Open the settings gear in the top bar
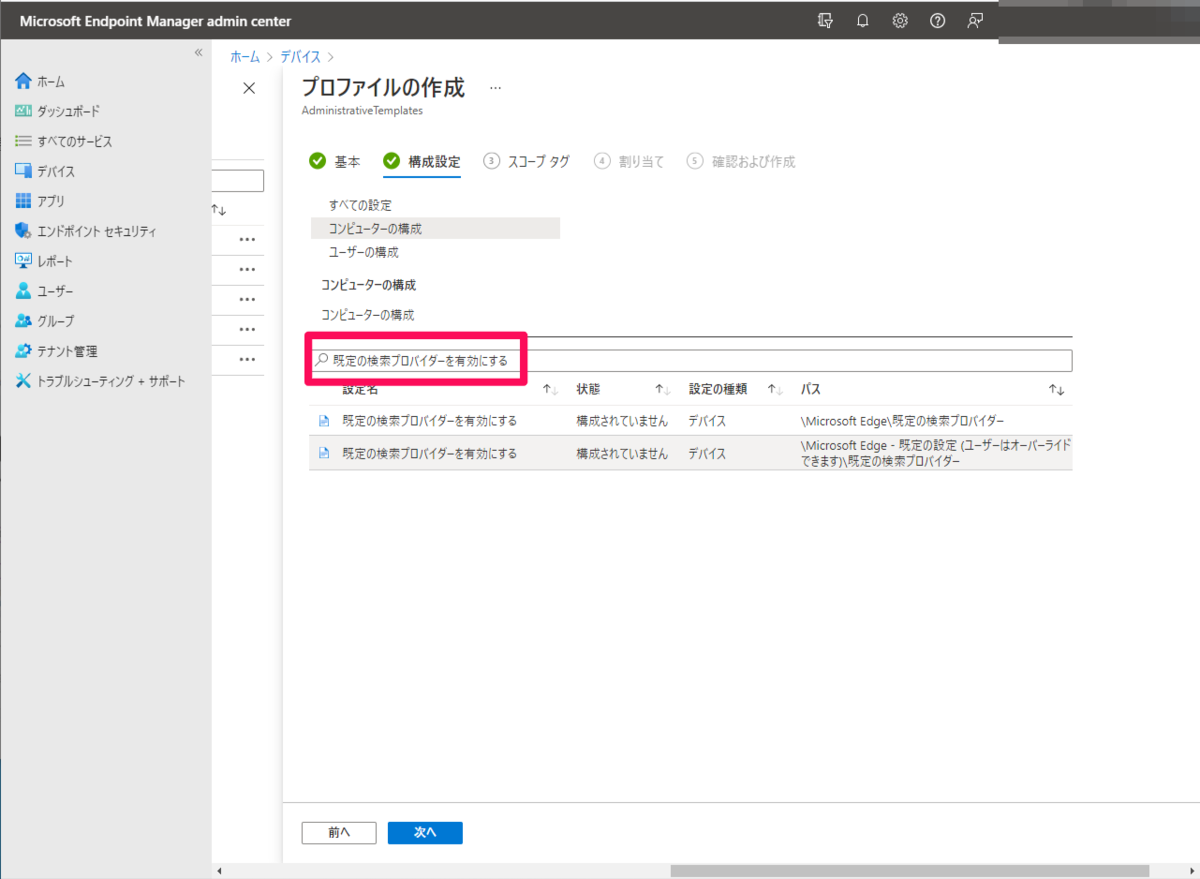Image resolution: width=1200 pixels, height=879 pixels. (899, 20)
